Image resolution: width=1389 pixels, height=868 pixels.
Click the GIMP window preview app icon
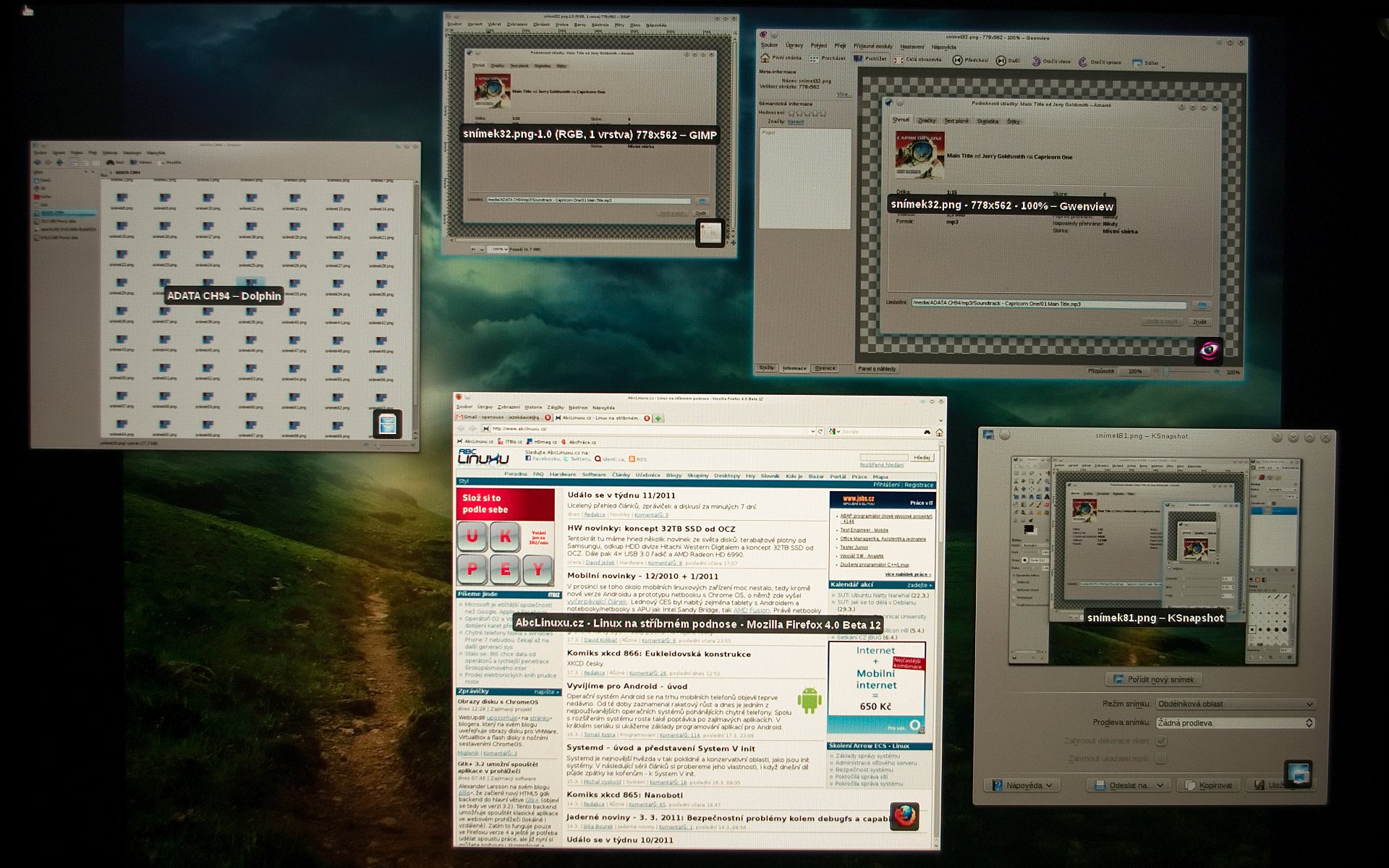pyautogui.click(x=710, y=232)
